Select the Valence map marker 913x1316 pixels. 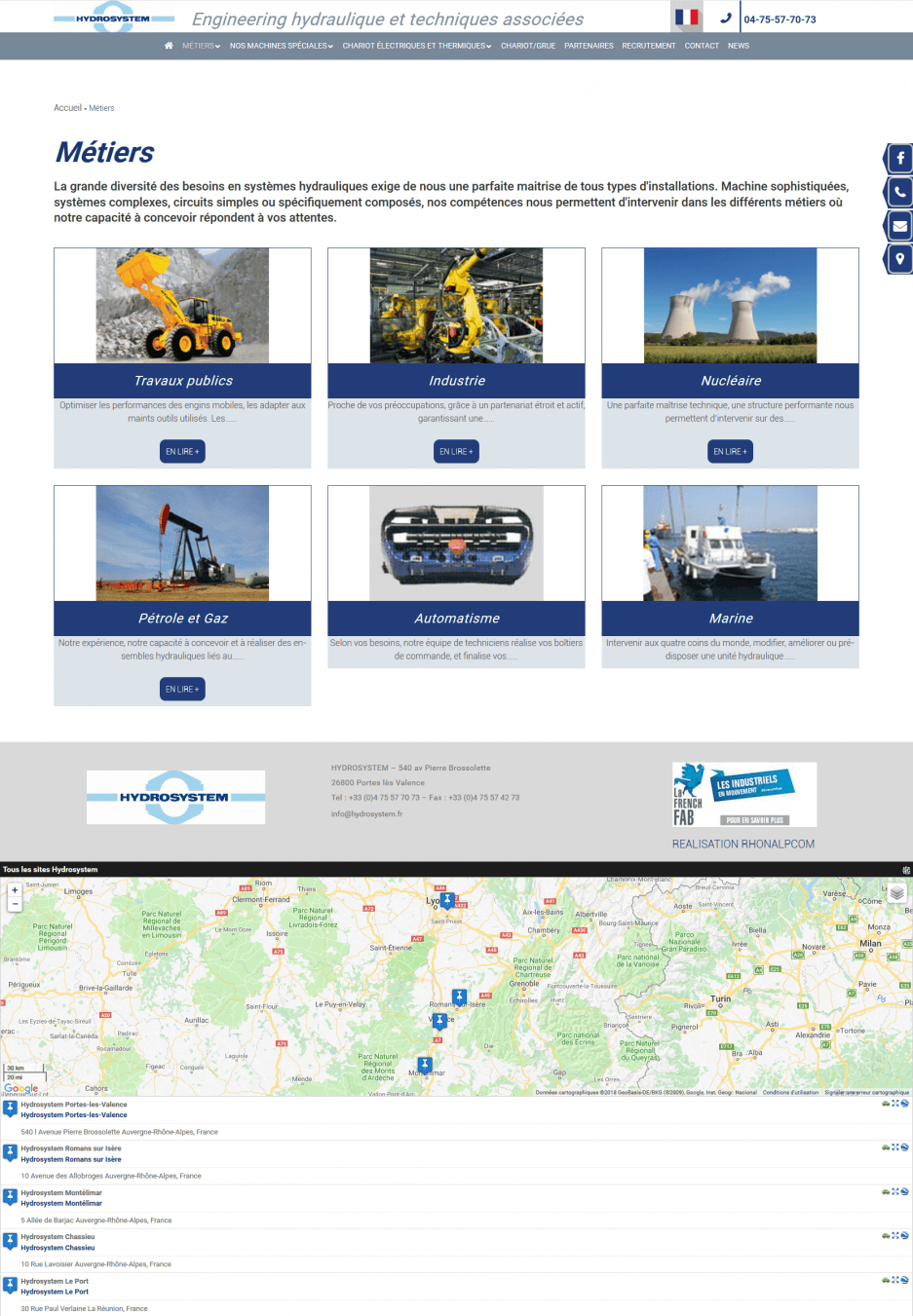[x=439, y=1022]
